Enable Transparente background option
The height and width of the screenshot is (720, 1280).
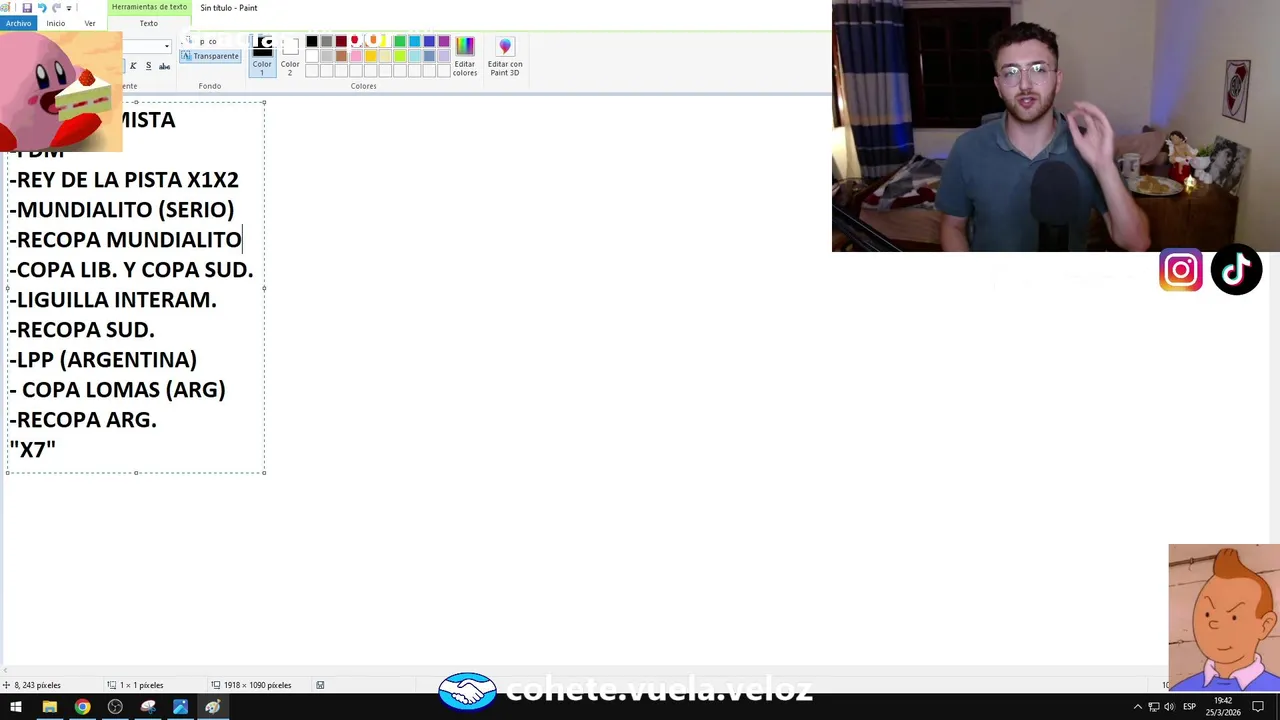point(211,56)
